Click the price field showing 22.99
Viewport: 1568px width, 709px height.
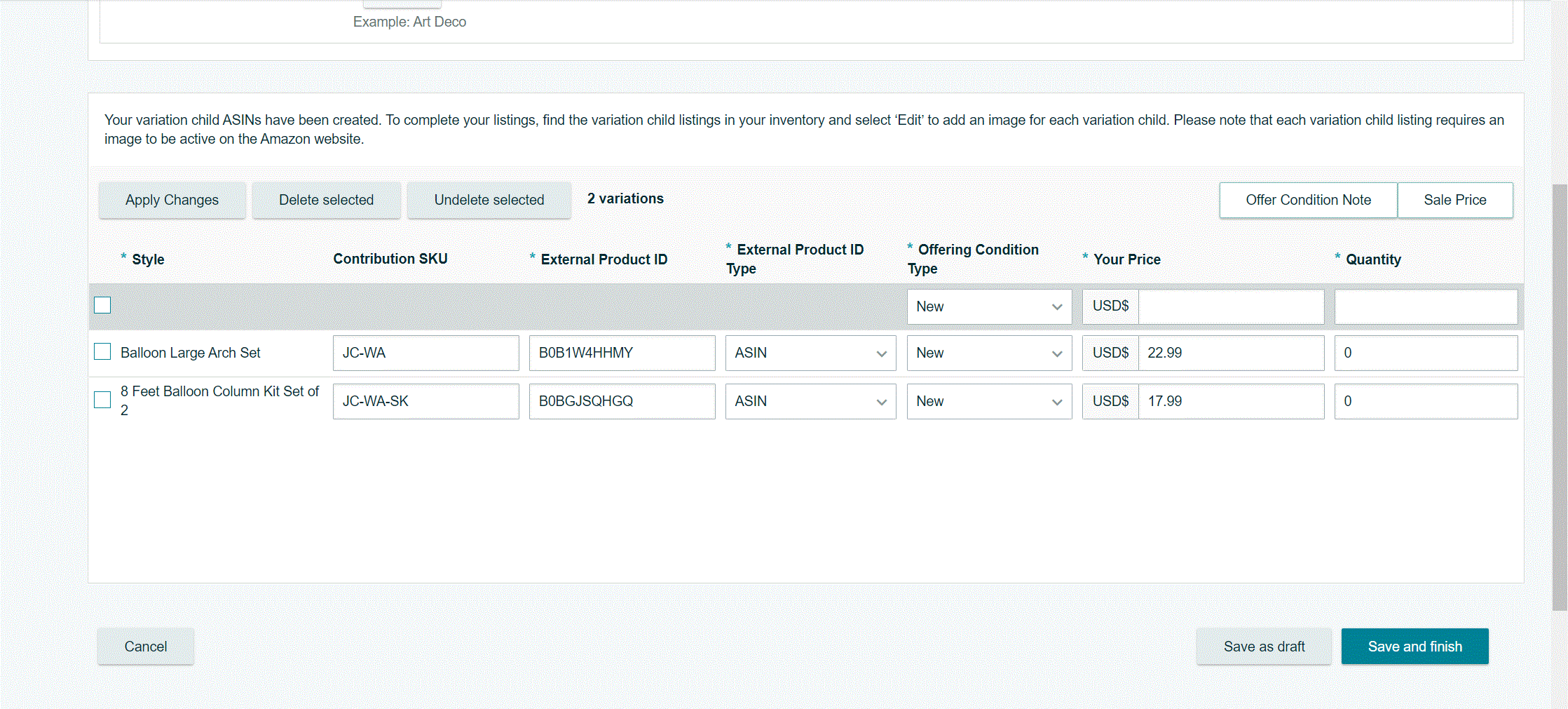pyautogui.click(x=1230, y=353)
